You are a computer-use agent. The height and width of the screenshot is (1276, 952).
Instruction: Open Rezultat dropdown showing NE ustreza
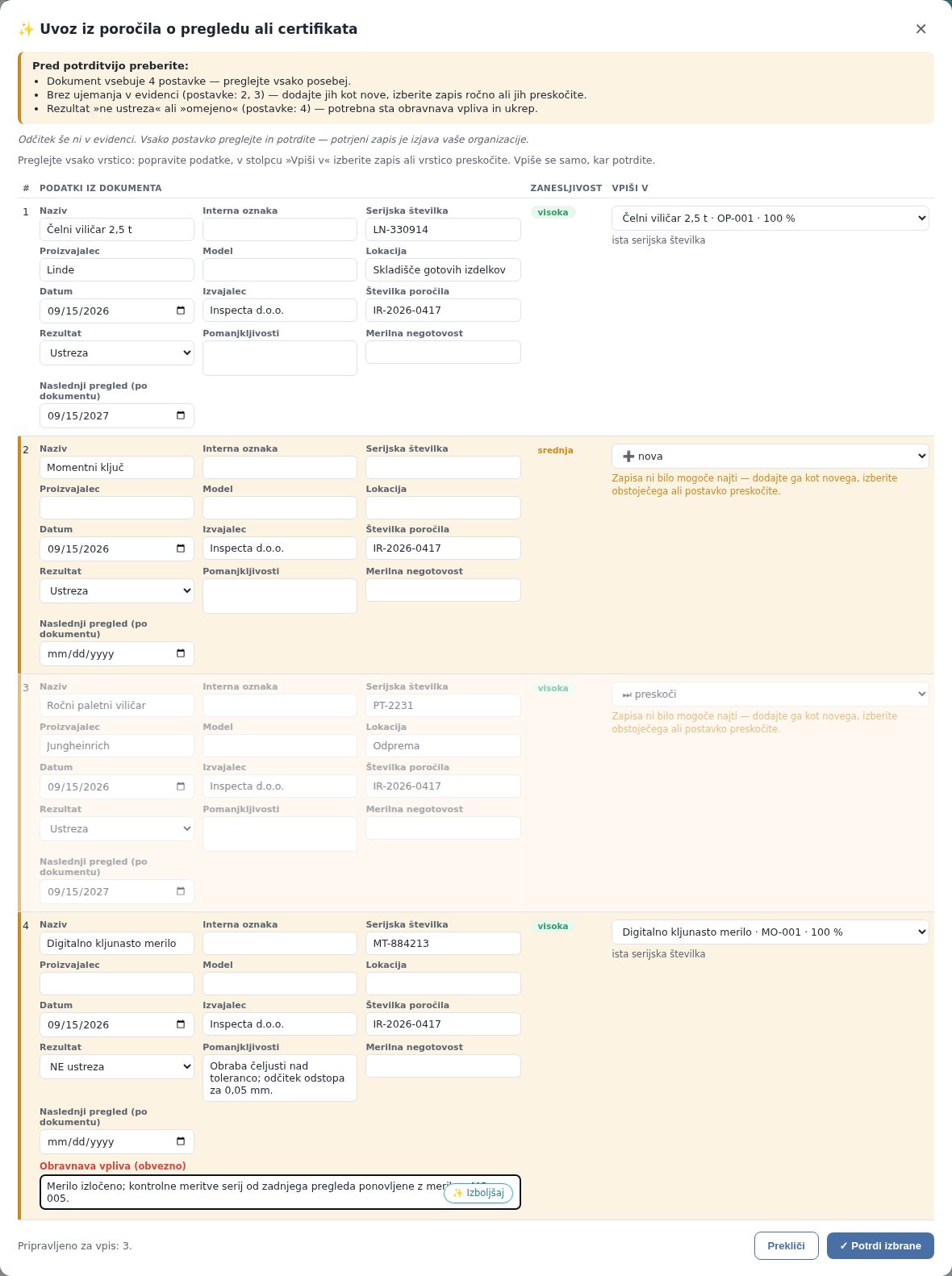117,1066
